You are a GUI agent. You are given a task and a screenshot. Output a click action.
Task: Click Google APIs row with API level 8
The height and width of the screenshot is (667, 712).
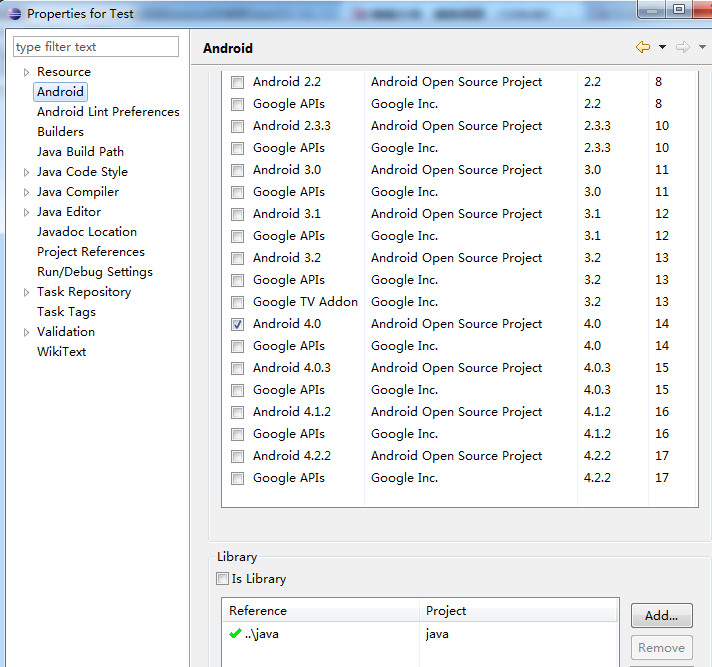460,104
